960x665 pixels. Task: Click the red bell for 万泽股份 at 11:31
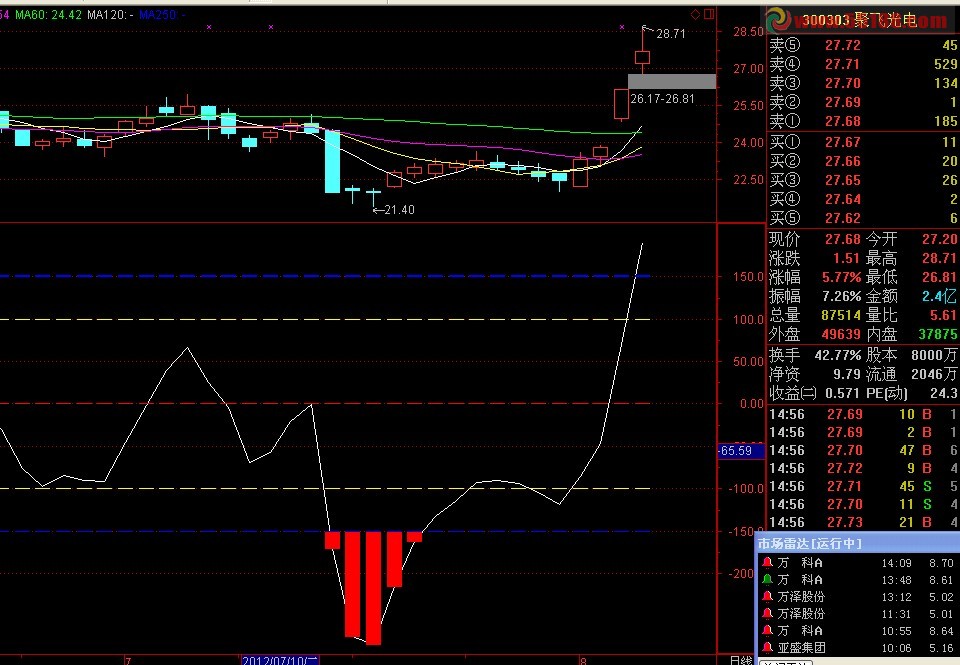[x=767, y=614]
